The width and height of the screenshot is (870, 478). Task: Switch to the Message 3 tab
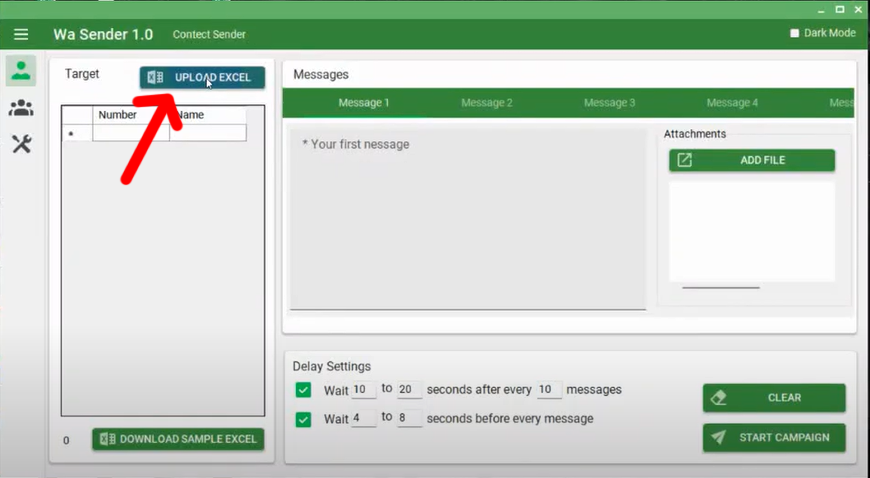point(609,103)
